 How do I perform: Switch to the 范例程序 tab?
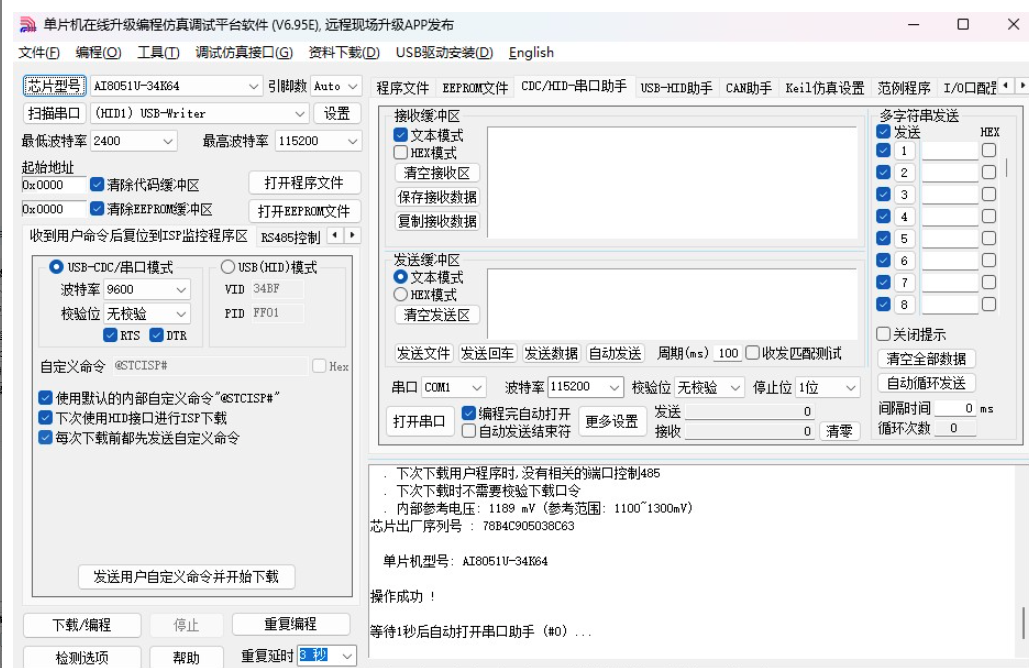click(904, 88)
